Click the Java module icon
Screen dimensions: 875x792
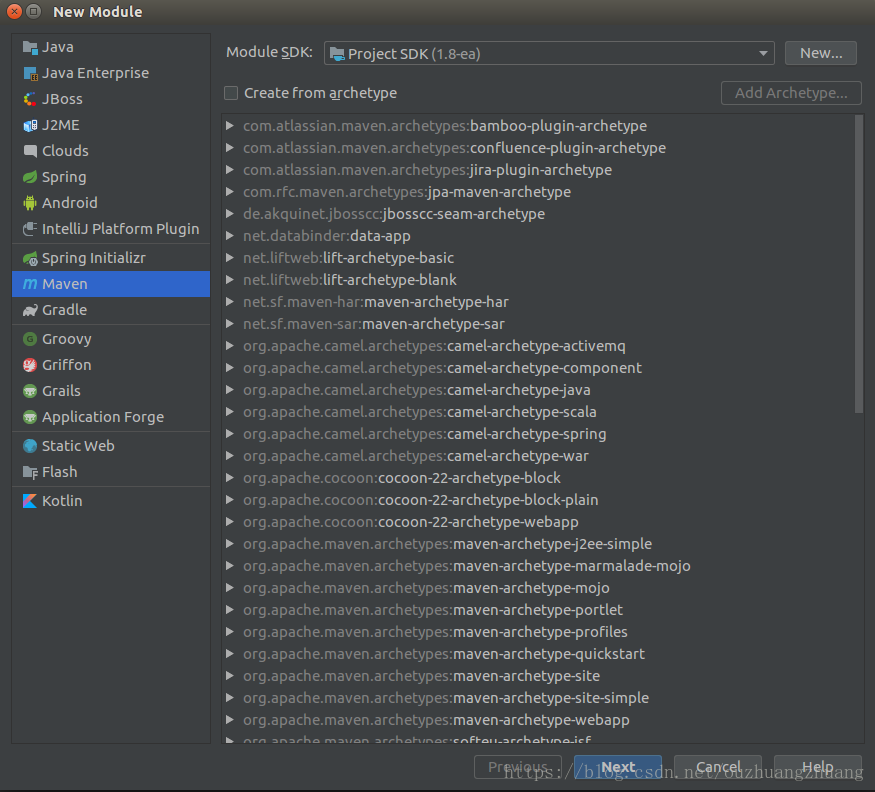pos(30,47)
